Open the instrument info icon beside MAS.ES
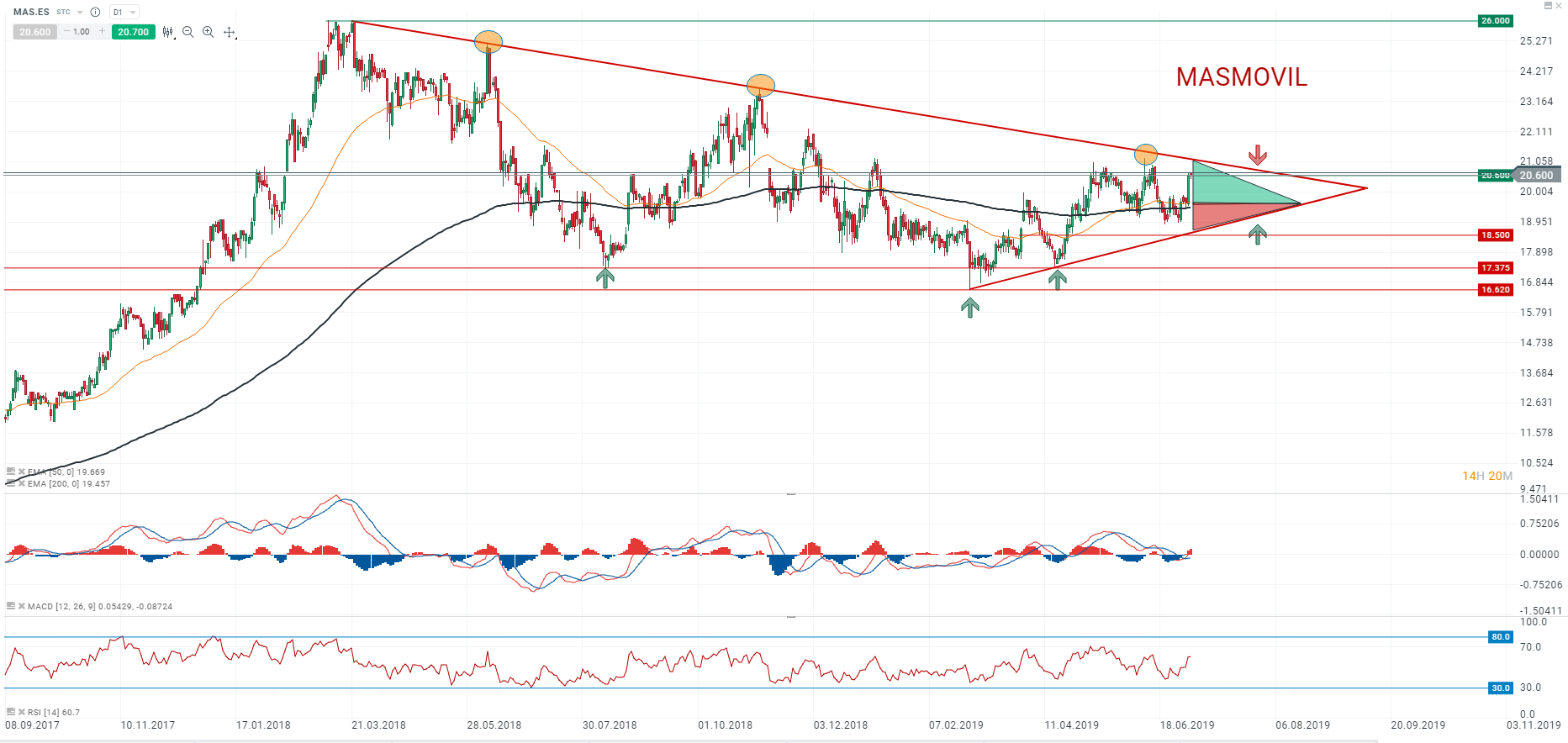This screenshot has height=743, width=1568. tap(95, 13)
